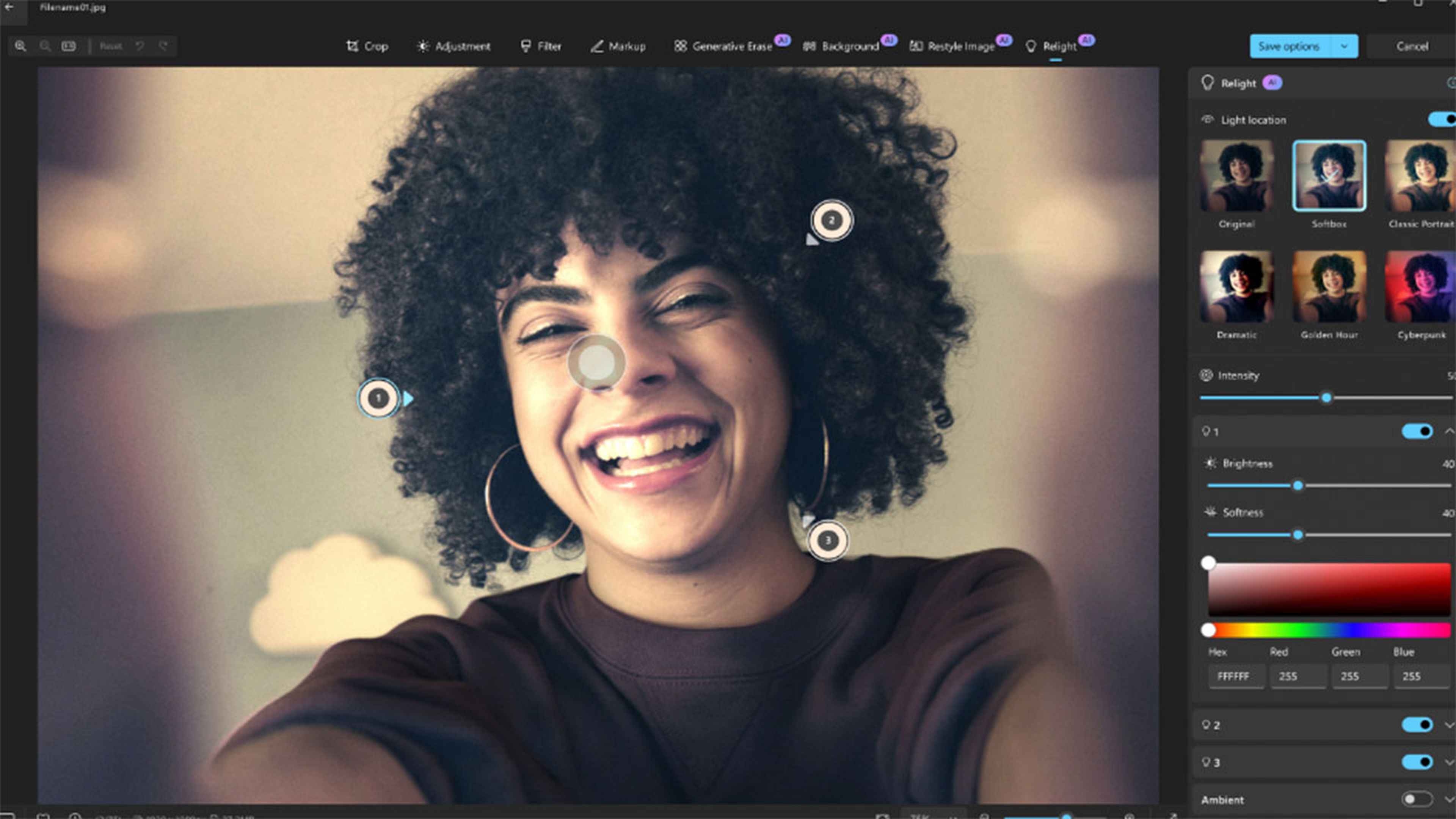Click the zoom out magnifier icon
Image resolution: width=1456 pixels, height=819 pixels.
[x=45, y=46]
